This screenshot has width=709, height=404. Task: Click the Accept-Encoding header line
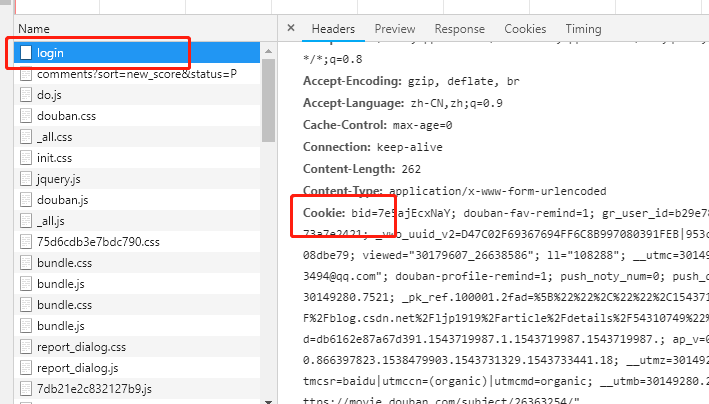(x=411, y=81)
